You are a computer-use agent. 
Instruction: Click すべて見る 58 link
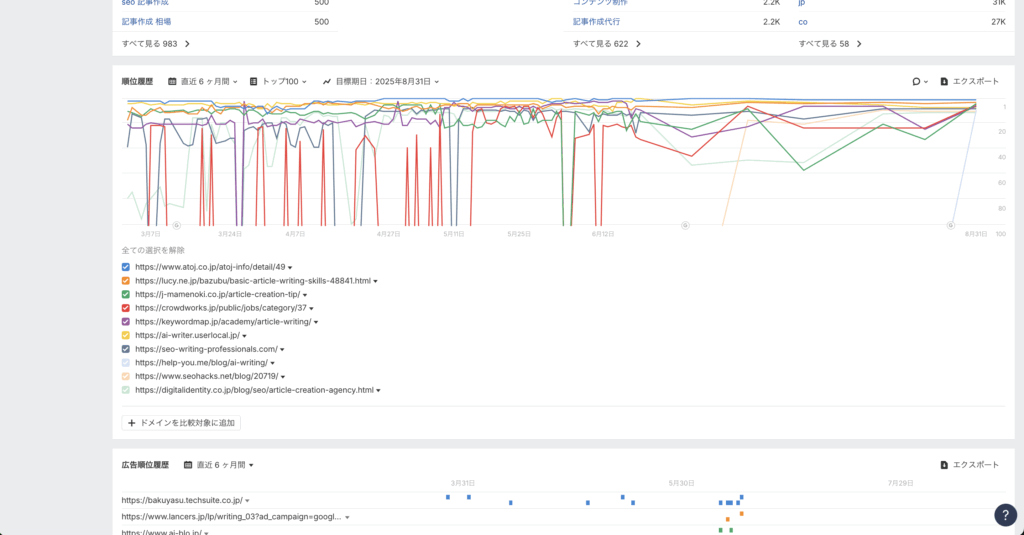click(x=830, y=44)
